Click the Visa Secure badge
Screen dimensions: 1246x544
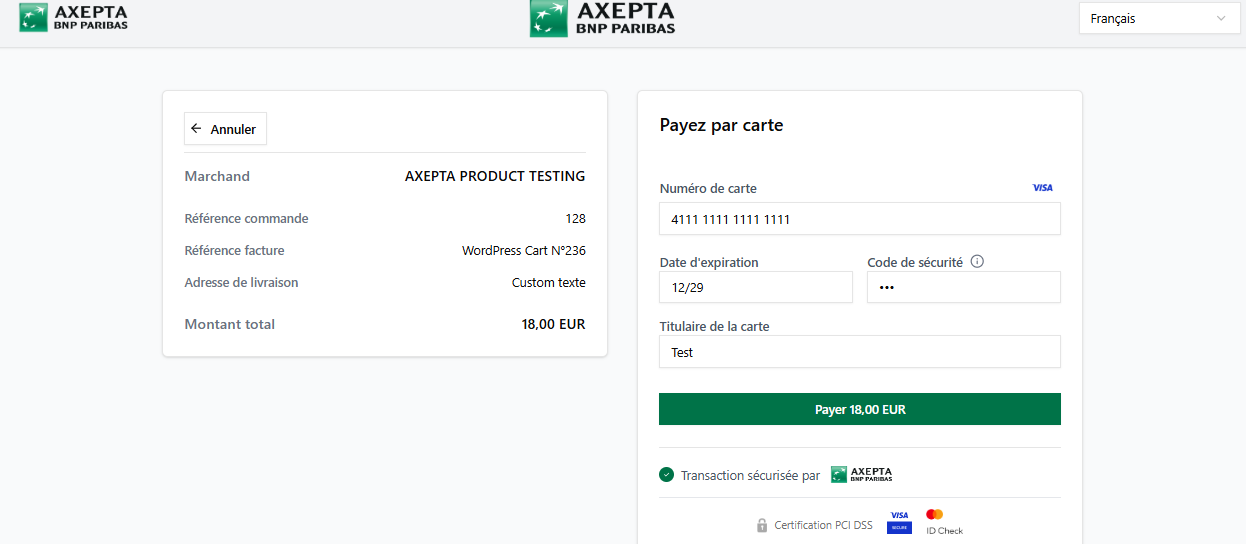point(899,521)
